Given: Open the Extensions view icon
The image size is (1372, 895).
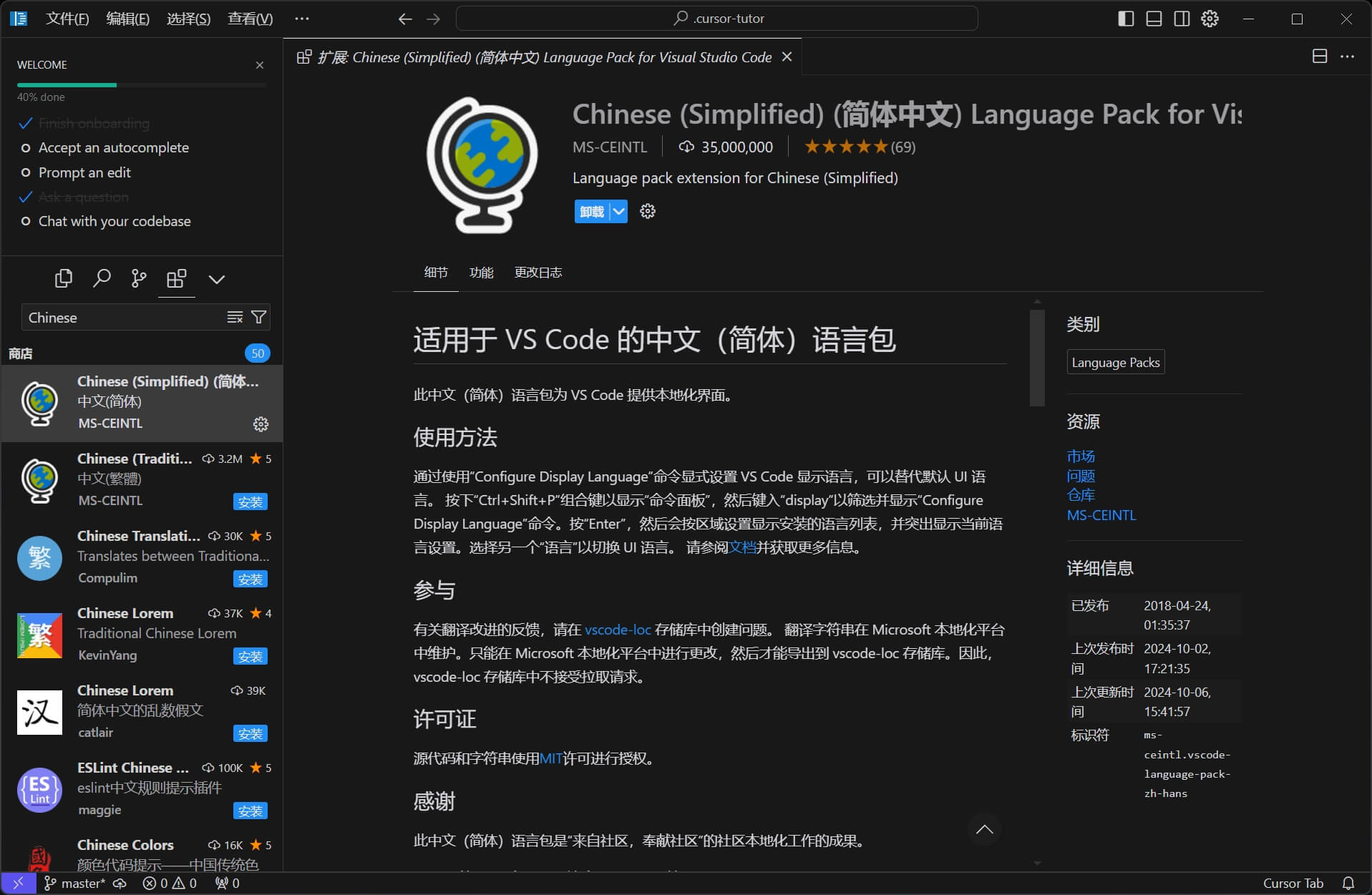Looking at the screenshot, I should pos(176,278).
